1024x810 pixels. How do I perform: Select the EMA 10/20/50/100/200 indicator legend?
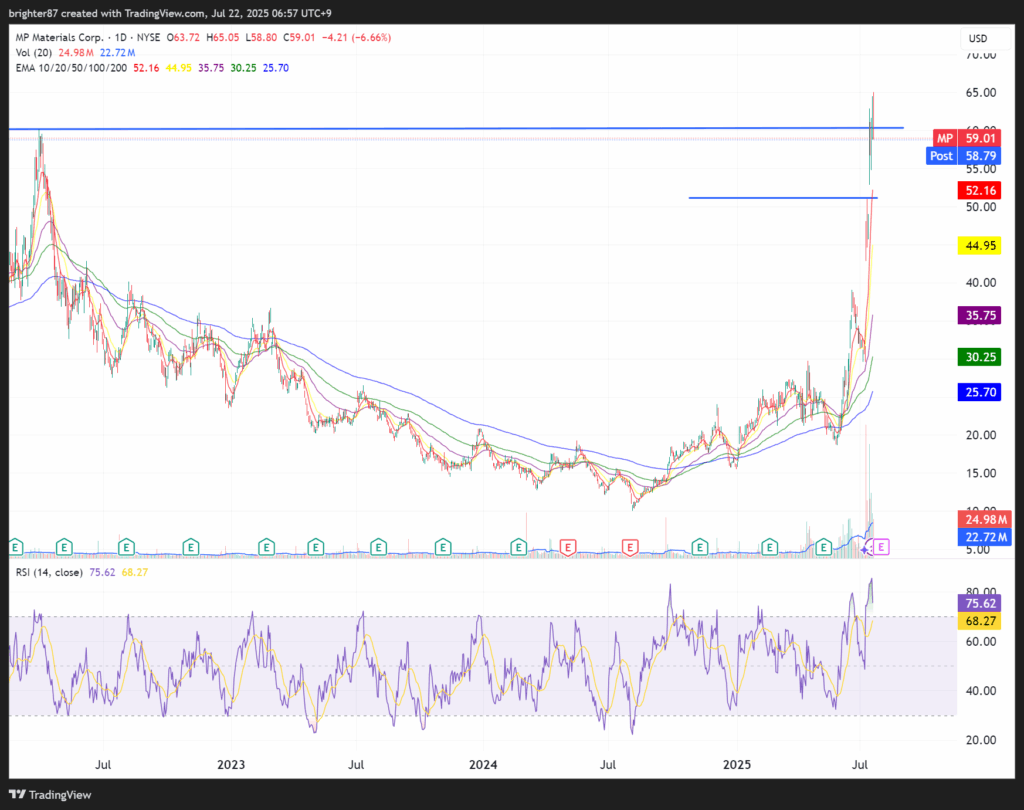[71, 68]
